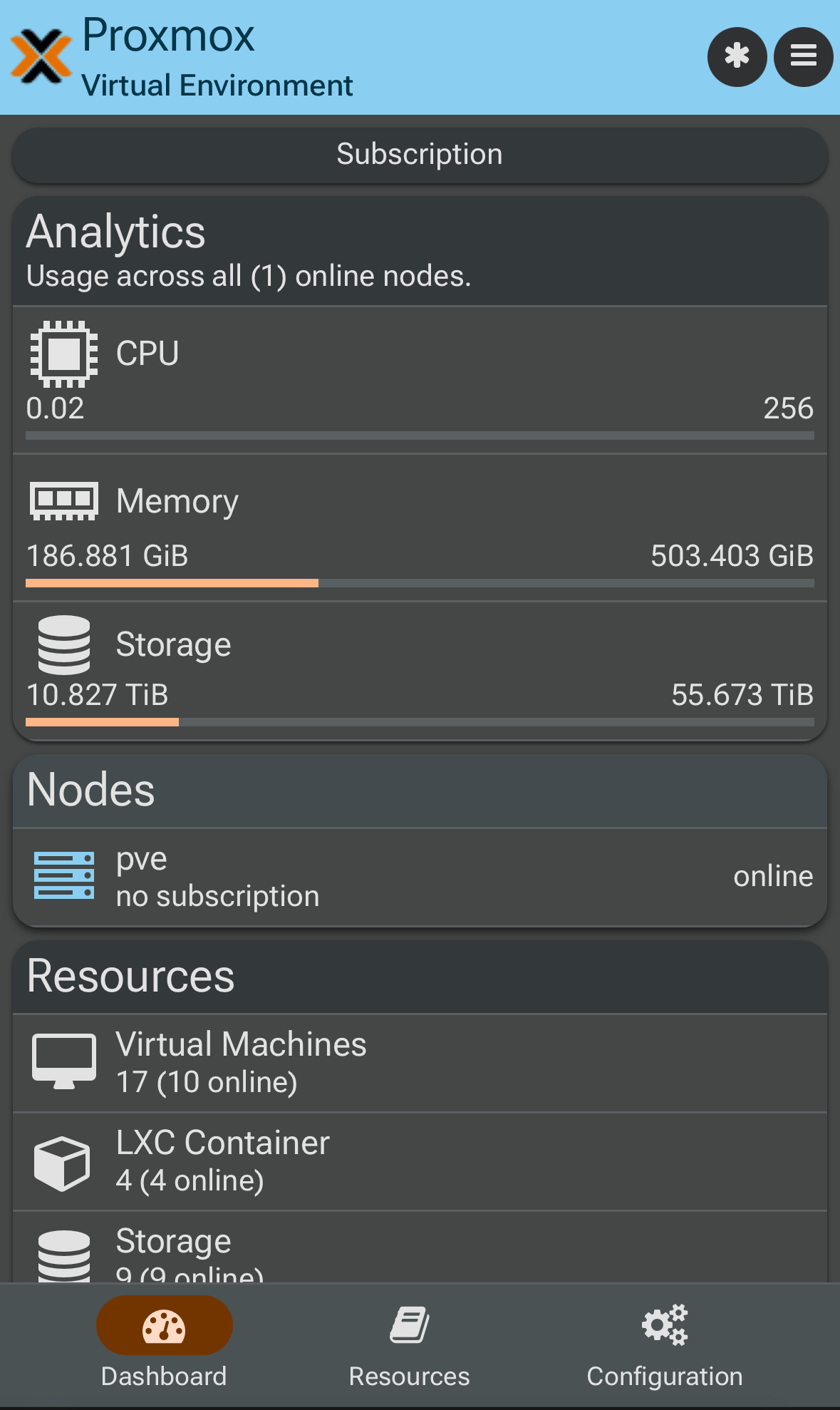Click the Memory RAM icon
840x1410 pixels.
tap(64, 500)
